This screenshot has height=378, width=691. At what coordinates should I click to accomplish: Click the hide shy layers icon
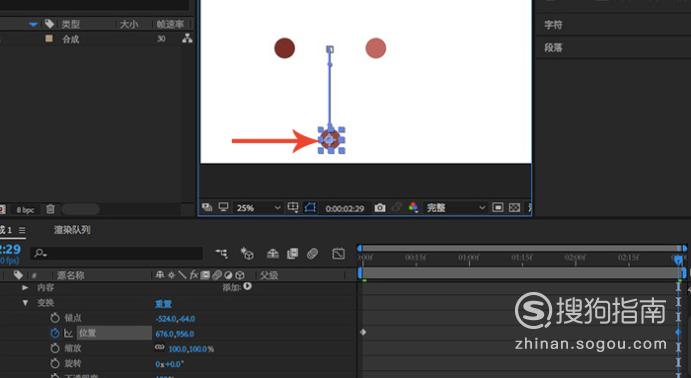[273, 253]
